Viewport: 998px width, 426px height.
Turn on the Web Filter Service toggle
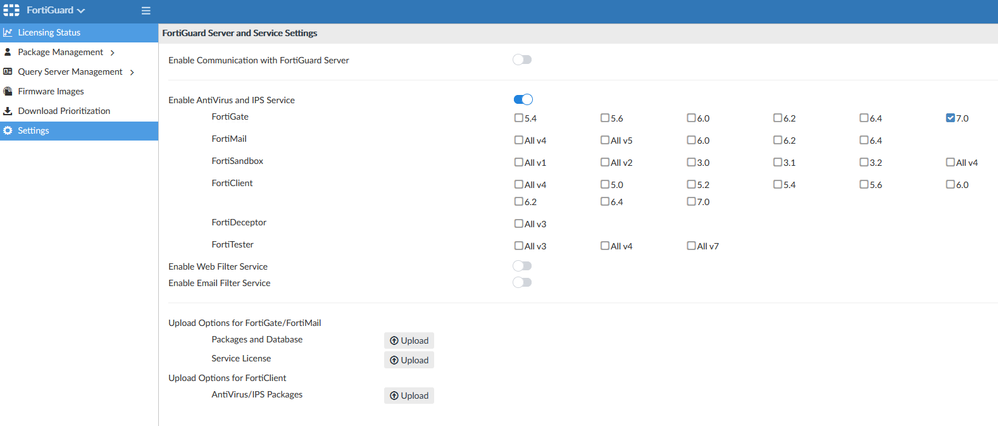pos(522,266)
